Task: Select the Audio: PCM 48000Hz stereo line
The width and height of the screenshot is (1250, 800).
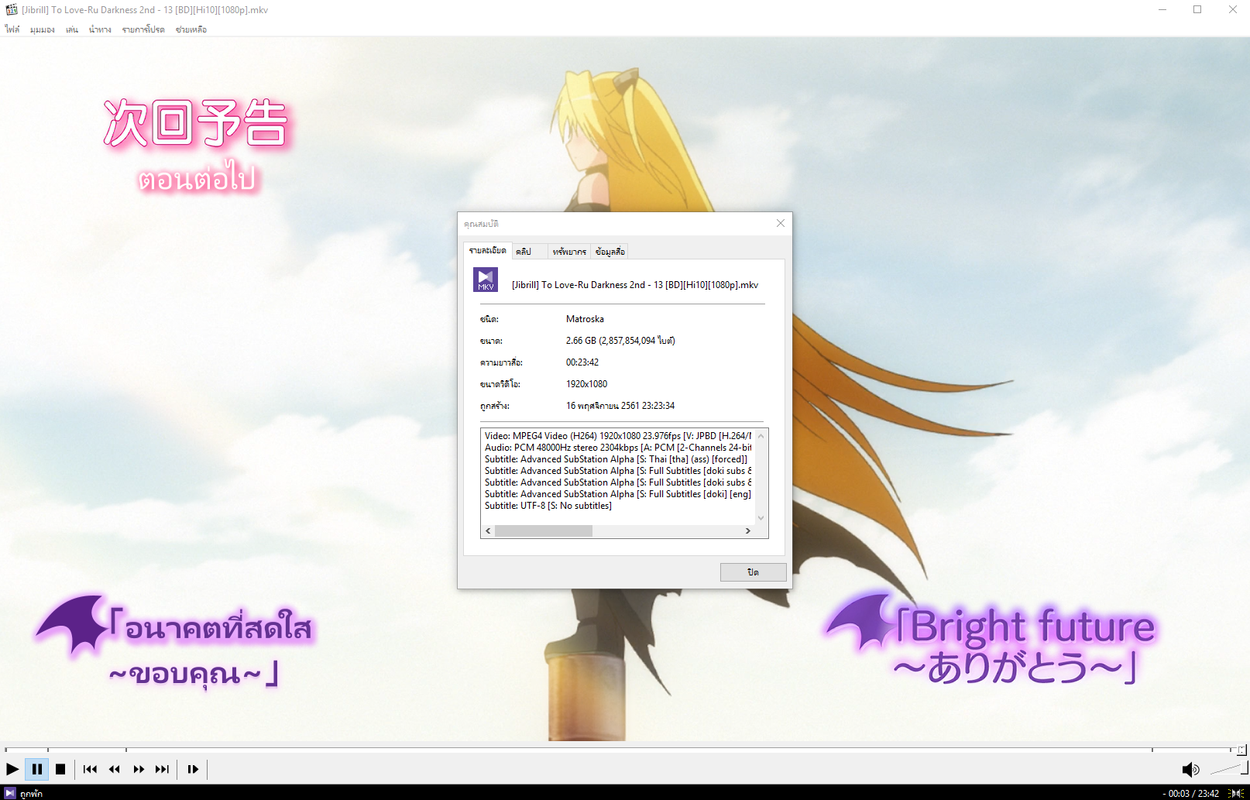Action: (x=618, y=447)
